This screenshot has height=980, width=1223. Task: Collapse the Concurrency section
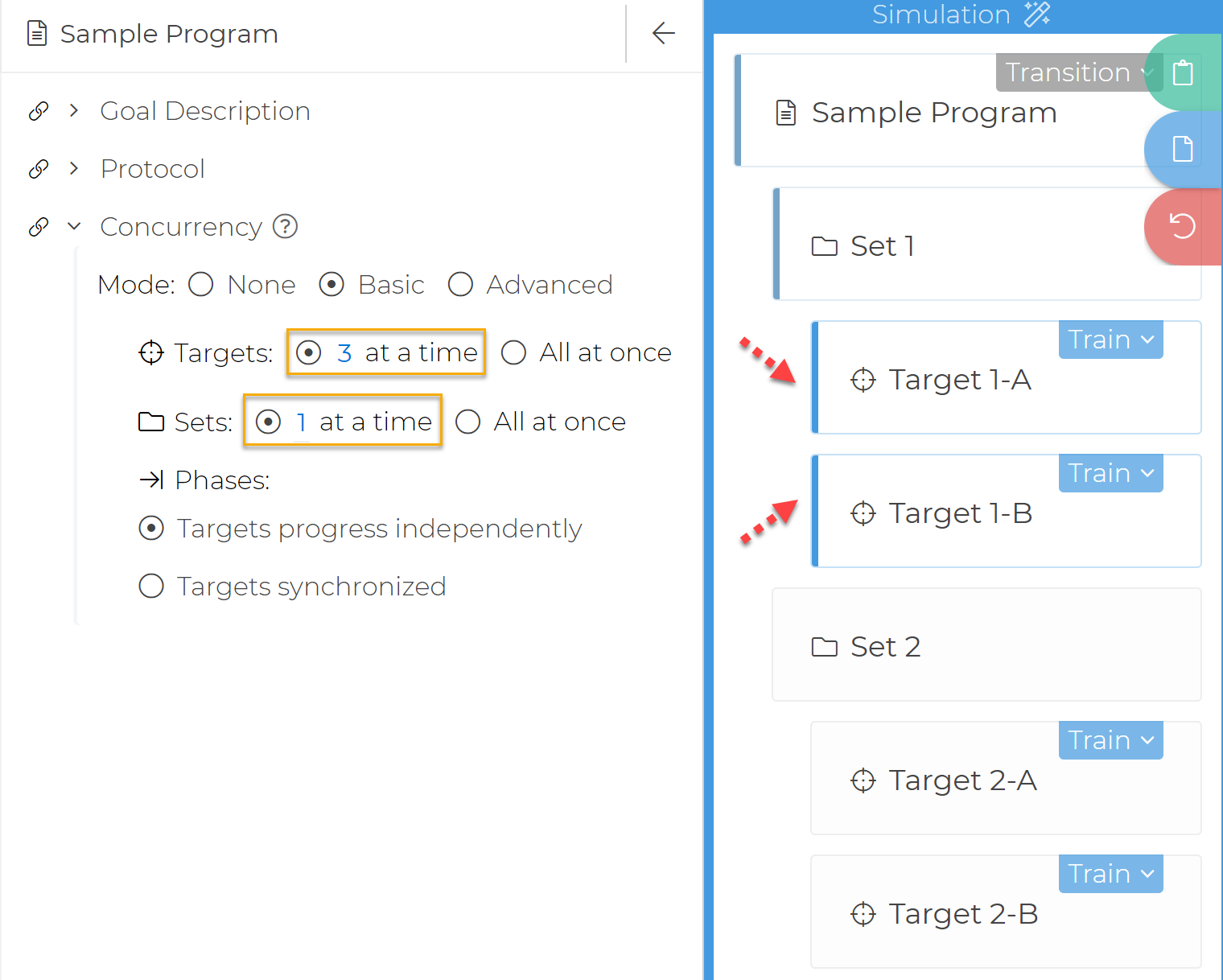74,227
